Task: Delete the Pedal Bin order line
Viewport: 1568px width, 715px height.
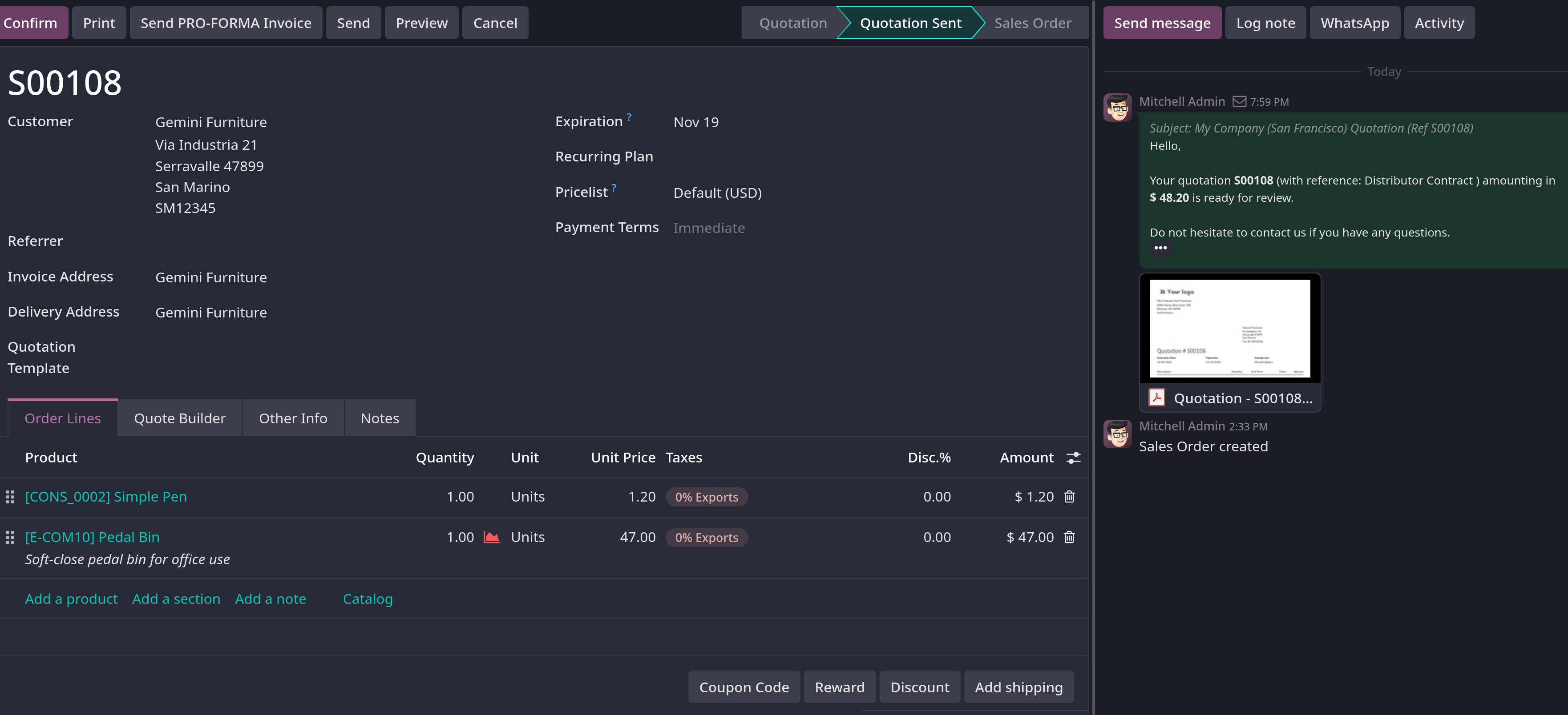Action: [1069, 537]
